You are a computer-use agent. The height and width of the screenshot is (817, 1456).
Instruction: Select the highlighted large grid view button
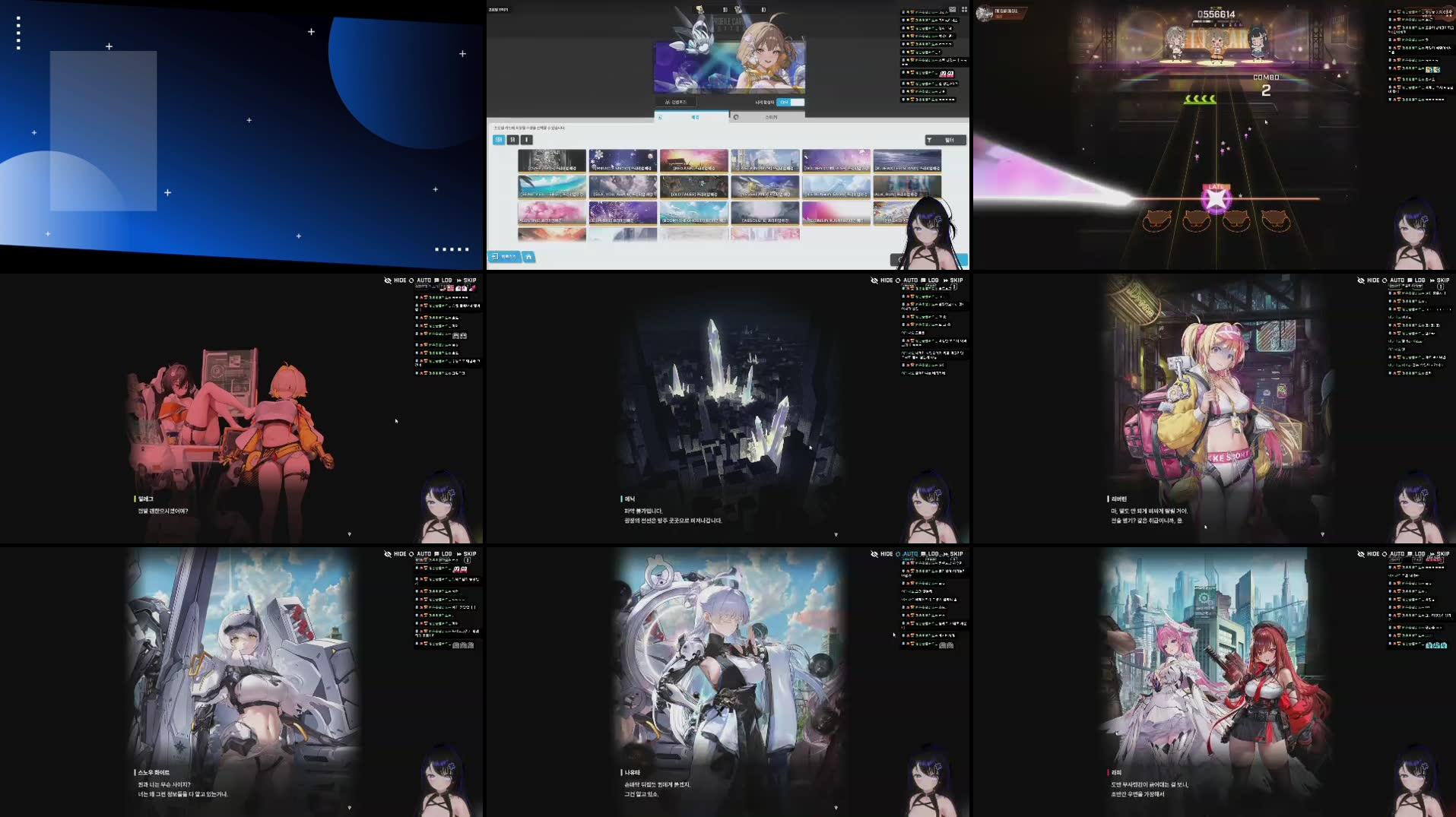click(x=499, y=140)
